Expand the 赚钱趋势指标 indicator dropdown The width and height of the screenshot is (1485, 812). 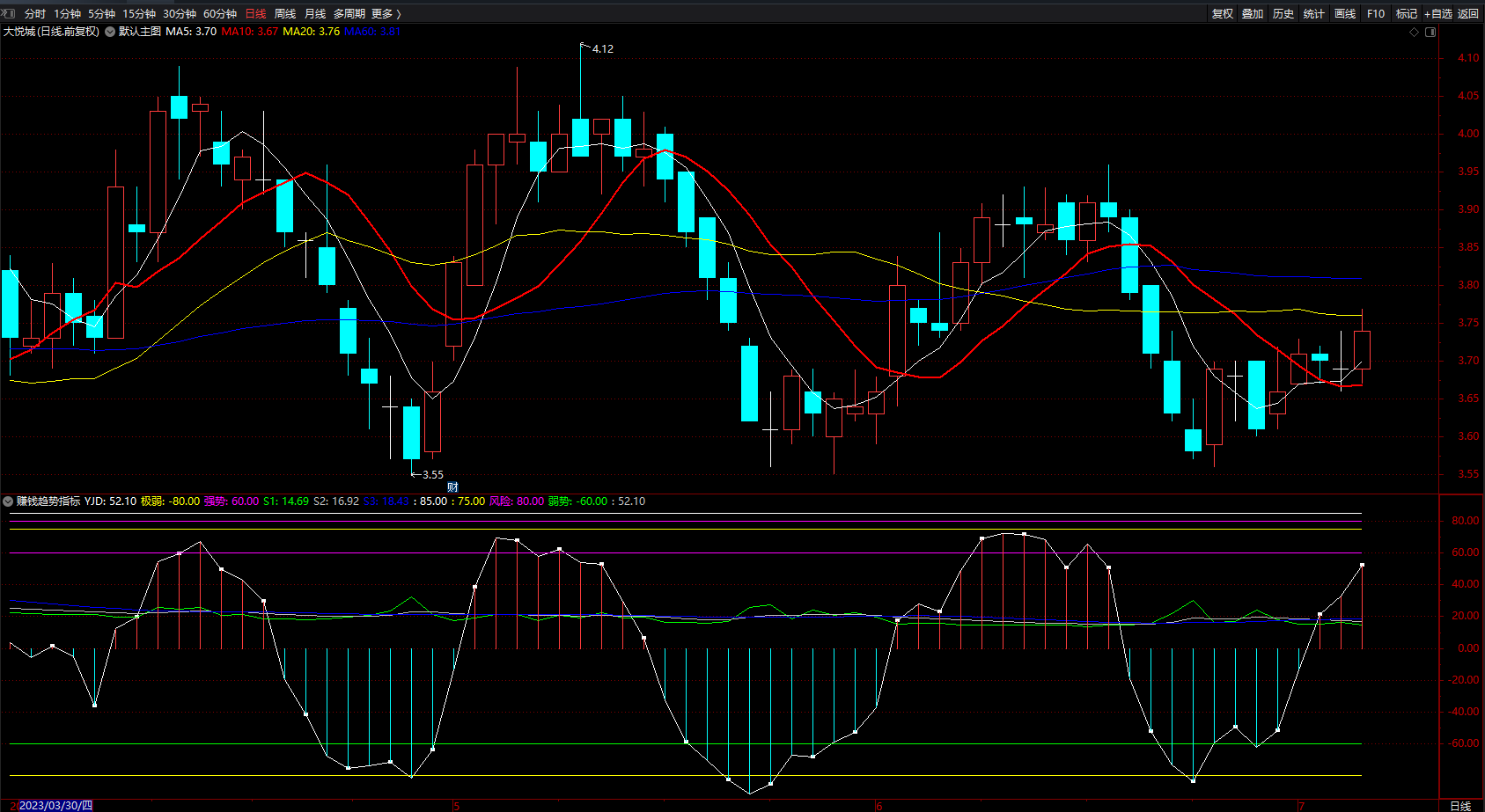click(x=8, y=501)
